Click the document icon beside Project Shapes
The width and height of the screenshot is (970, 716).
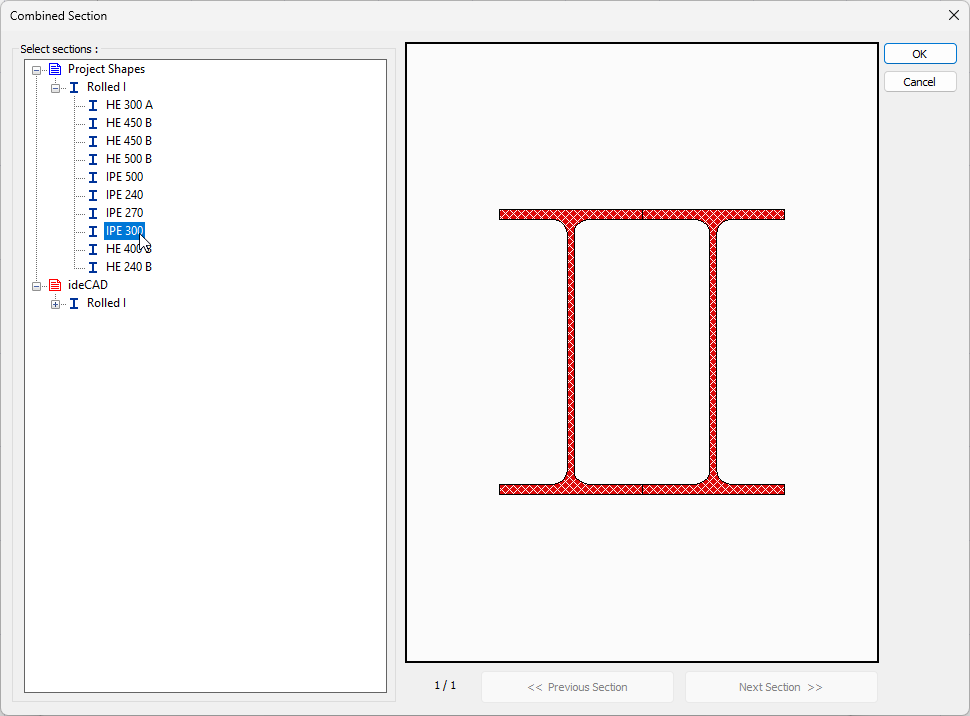[x=53, y=69]
